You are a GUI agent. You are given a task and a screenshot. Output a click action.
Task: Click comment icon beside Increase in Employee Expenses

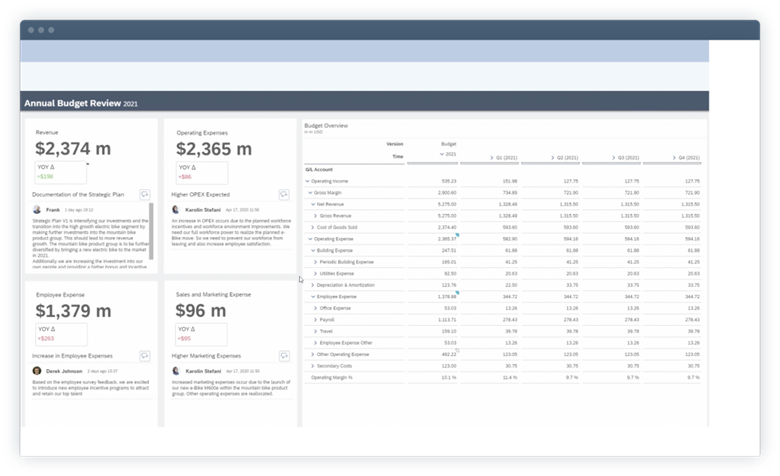click(x=145, y=354)
